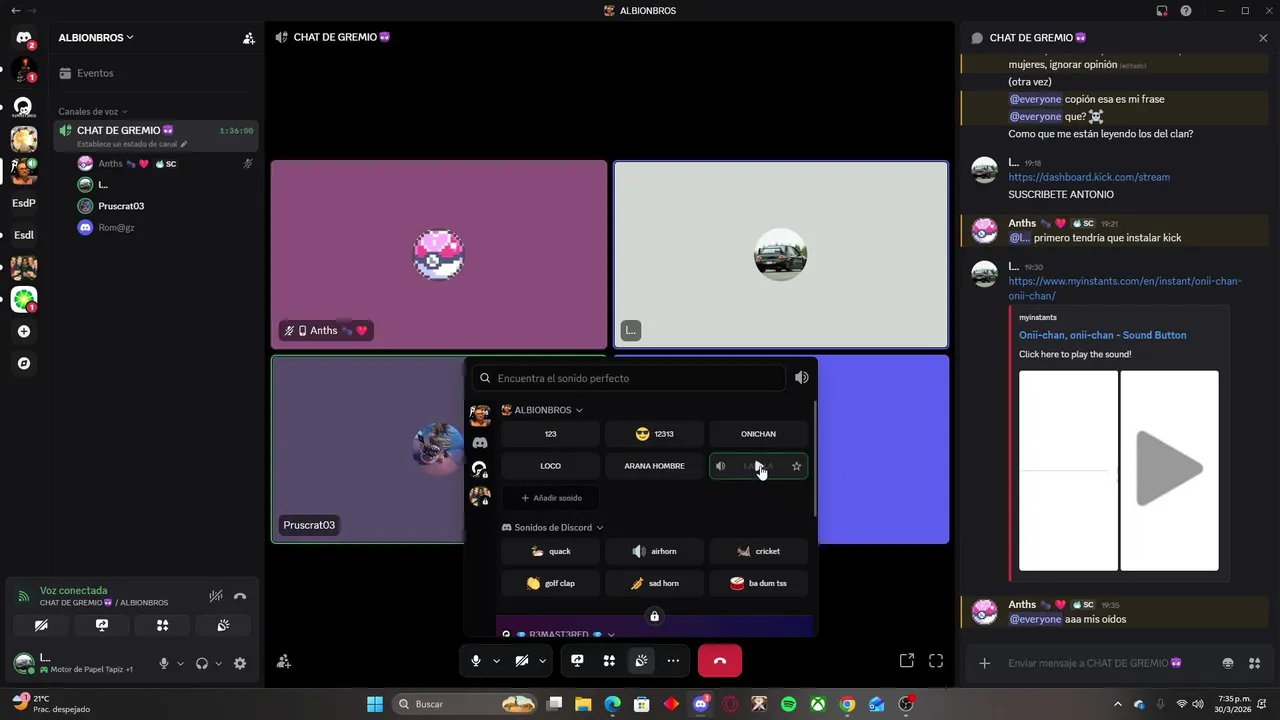This screenshot has height=720, width=1280.
Task: Adjust soundboard volume speaker icon
Action: [x=802, y=378]
